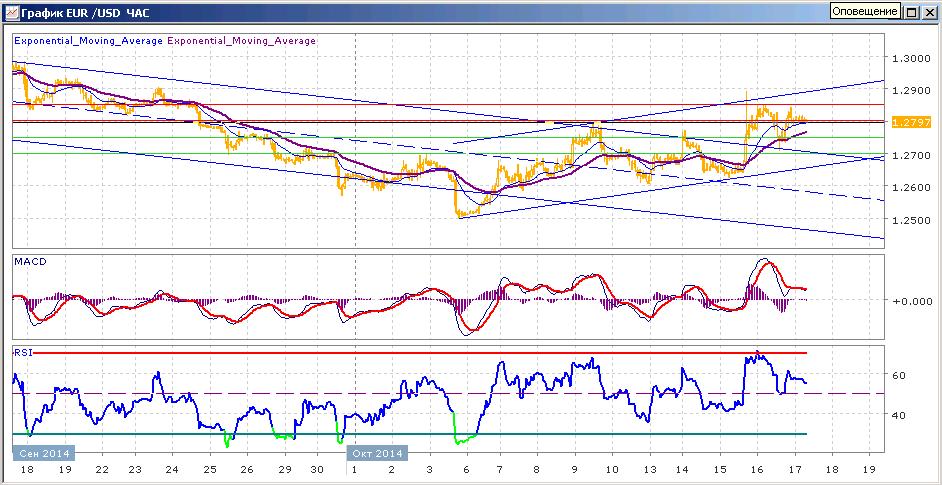This screenshot has width=942, height=485.
Task: Select the blue Exponential_Moving_Average legend label
Action: coord(88,41)
